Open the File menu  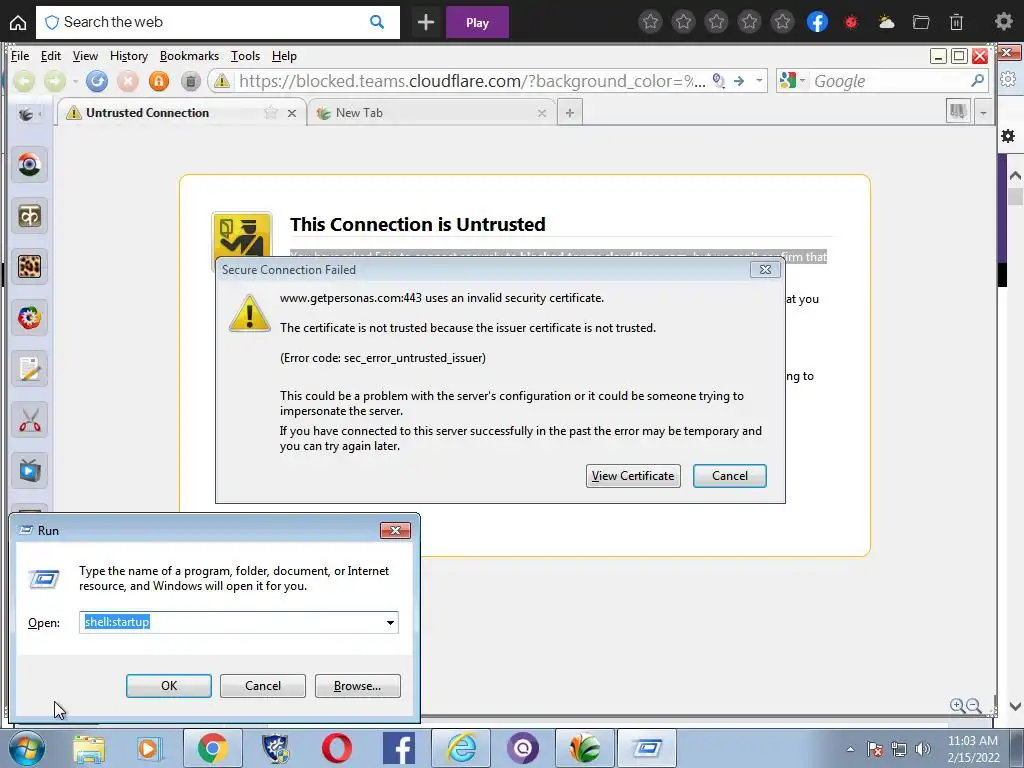[x=20, y=56]
